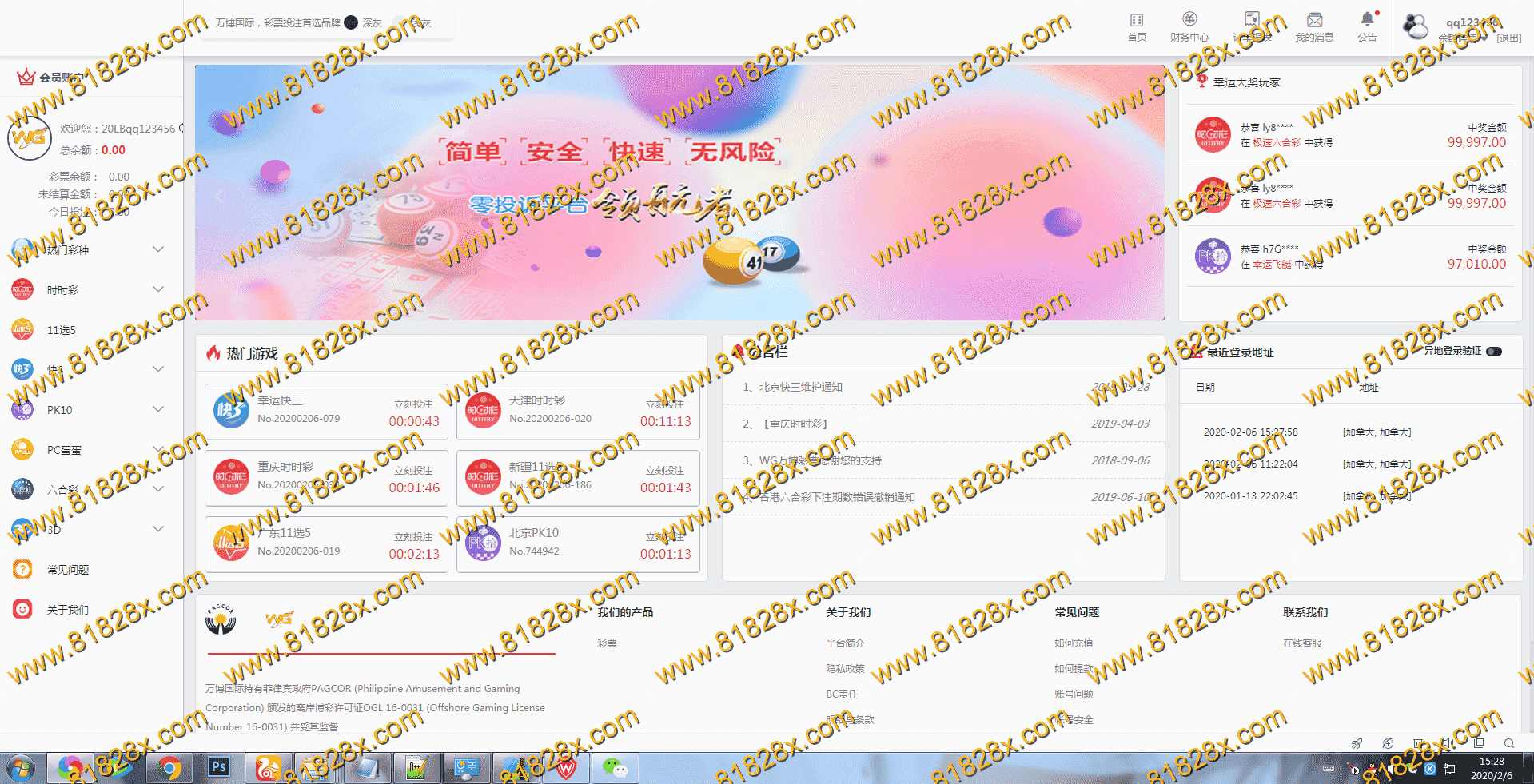Screen dimensions: 1534x784
Task: Open the 首页 home icon
Action: 1136,21
